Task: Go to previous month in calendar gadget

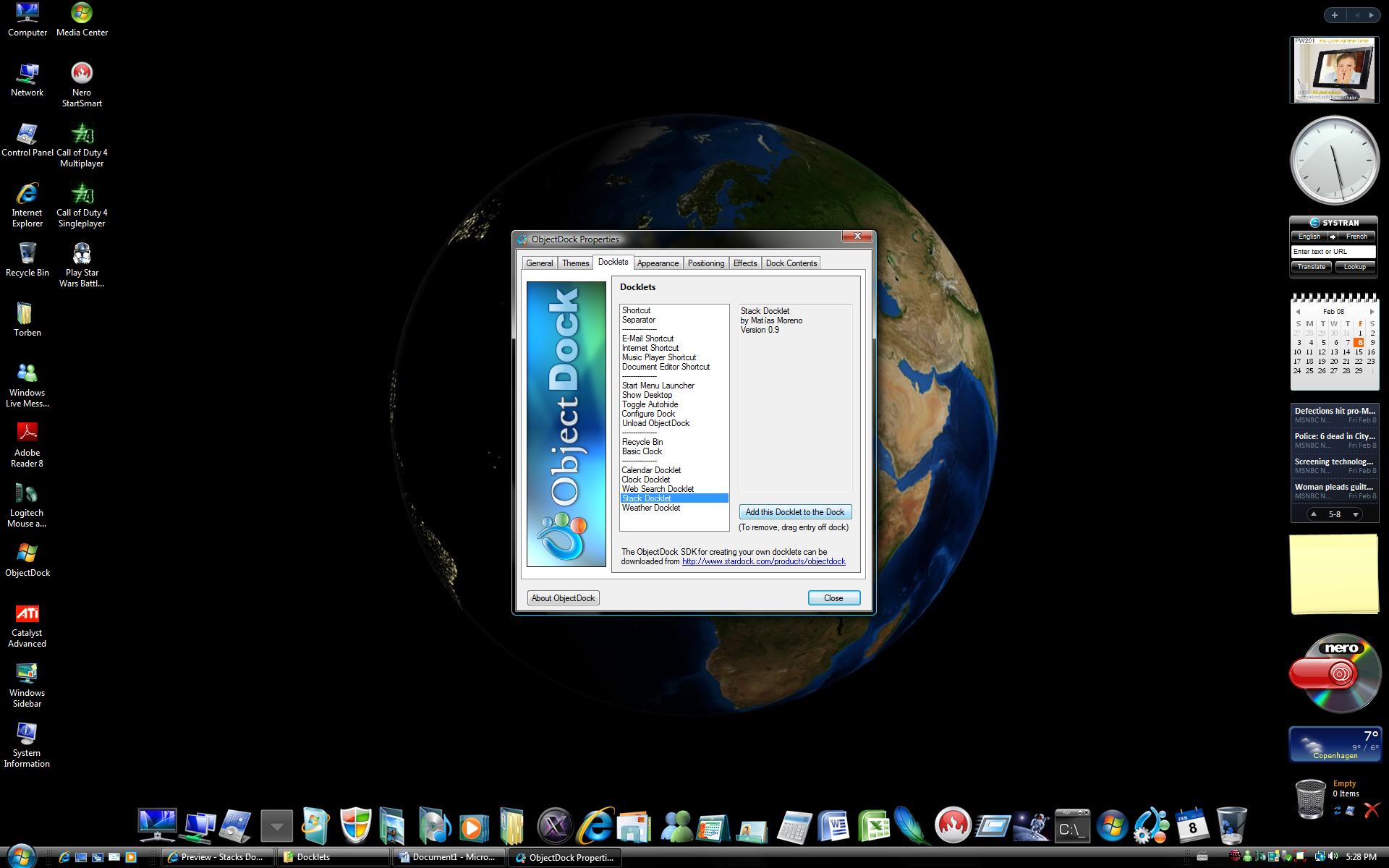Action: pos(1298,312)
